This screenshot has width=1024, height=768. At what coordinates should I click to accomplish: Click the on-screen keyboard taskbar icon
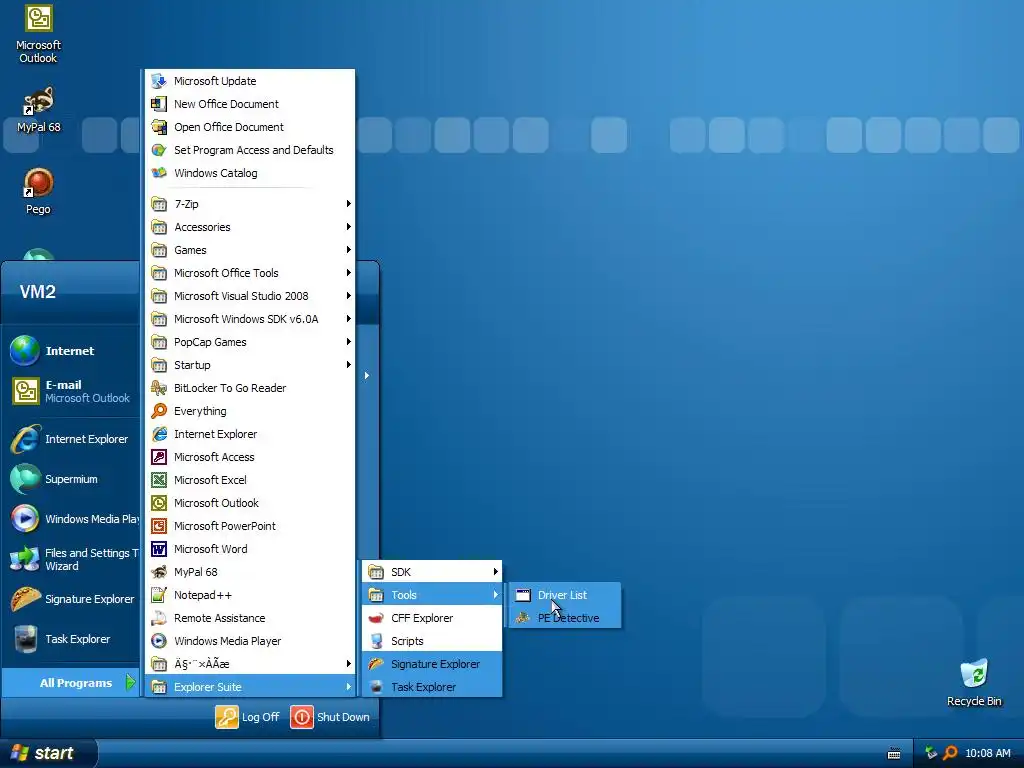coord(894,754)
